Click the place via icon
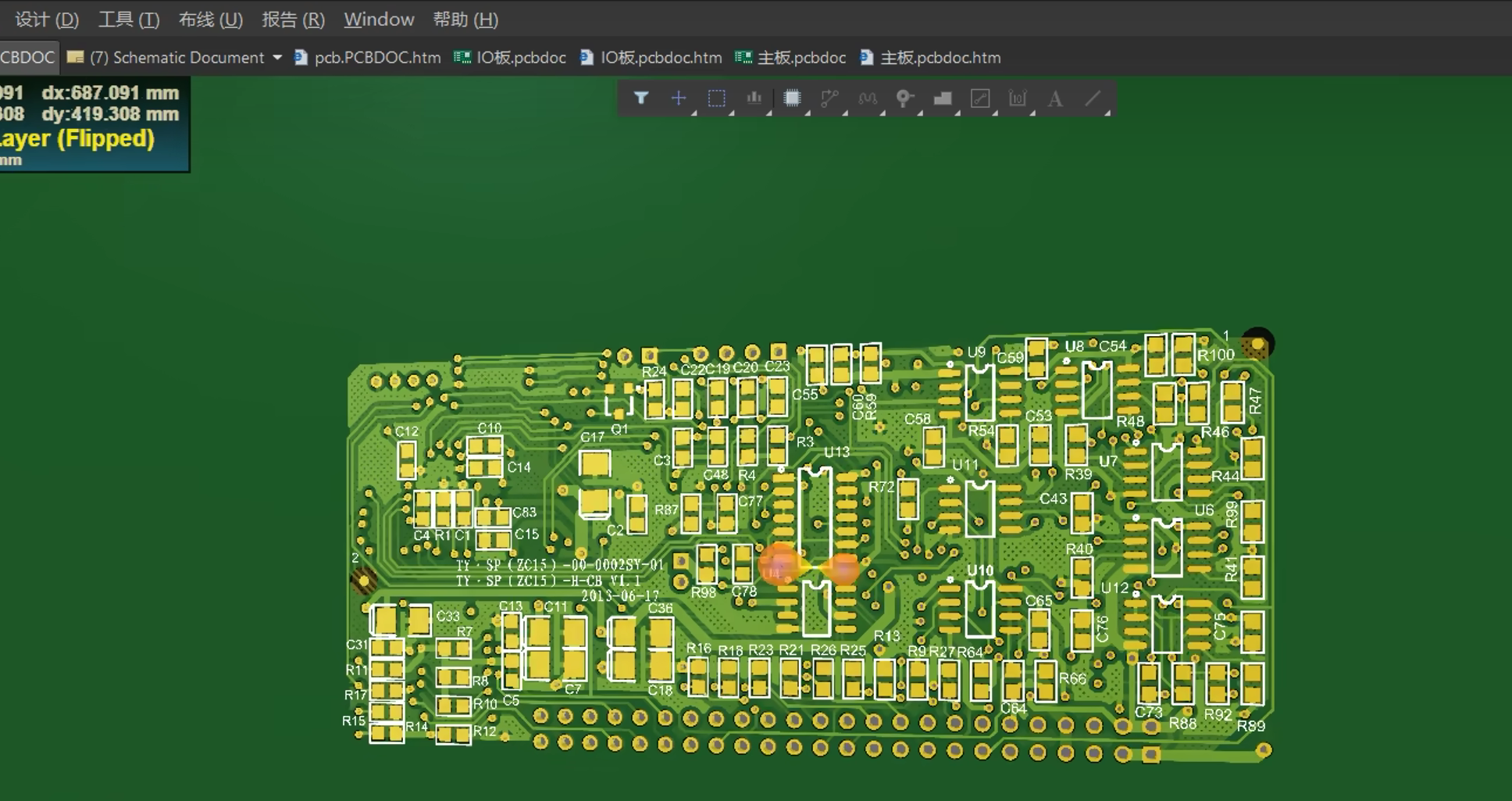 [x=904, y=98]
